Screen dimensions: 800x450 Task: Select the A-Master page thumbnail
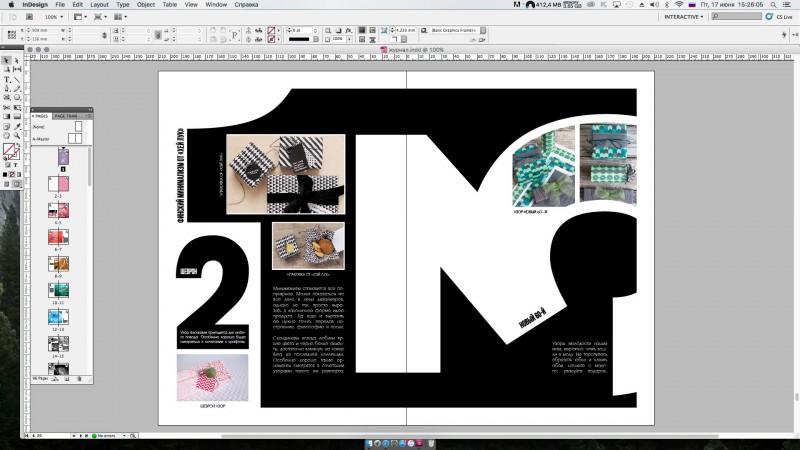pos(74,138)
